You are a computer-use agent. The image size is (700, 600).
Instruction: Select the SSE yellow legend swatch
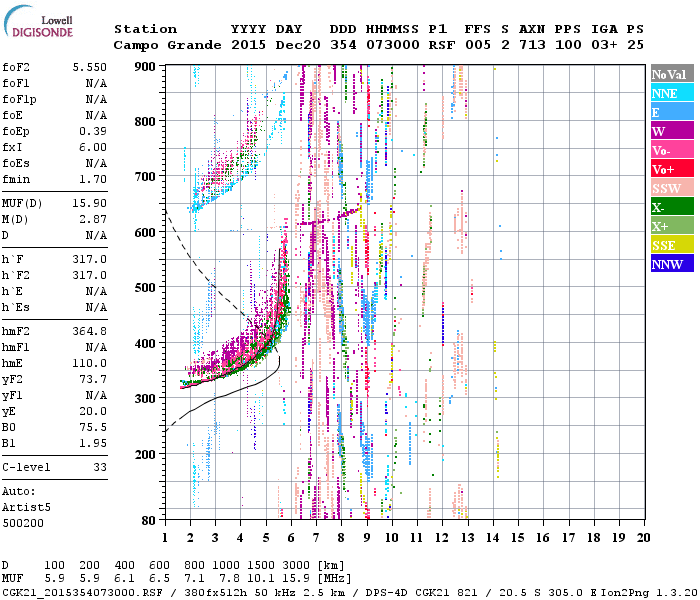(x=672, y=245)
